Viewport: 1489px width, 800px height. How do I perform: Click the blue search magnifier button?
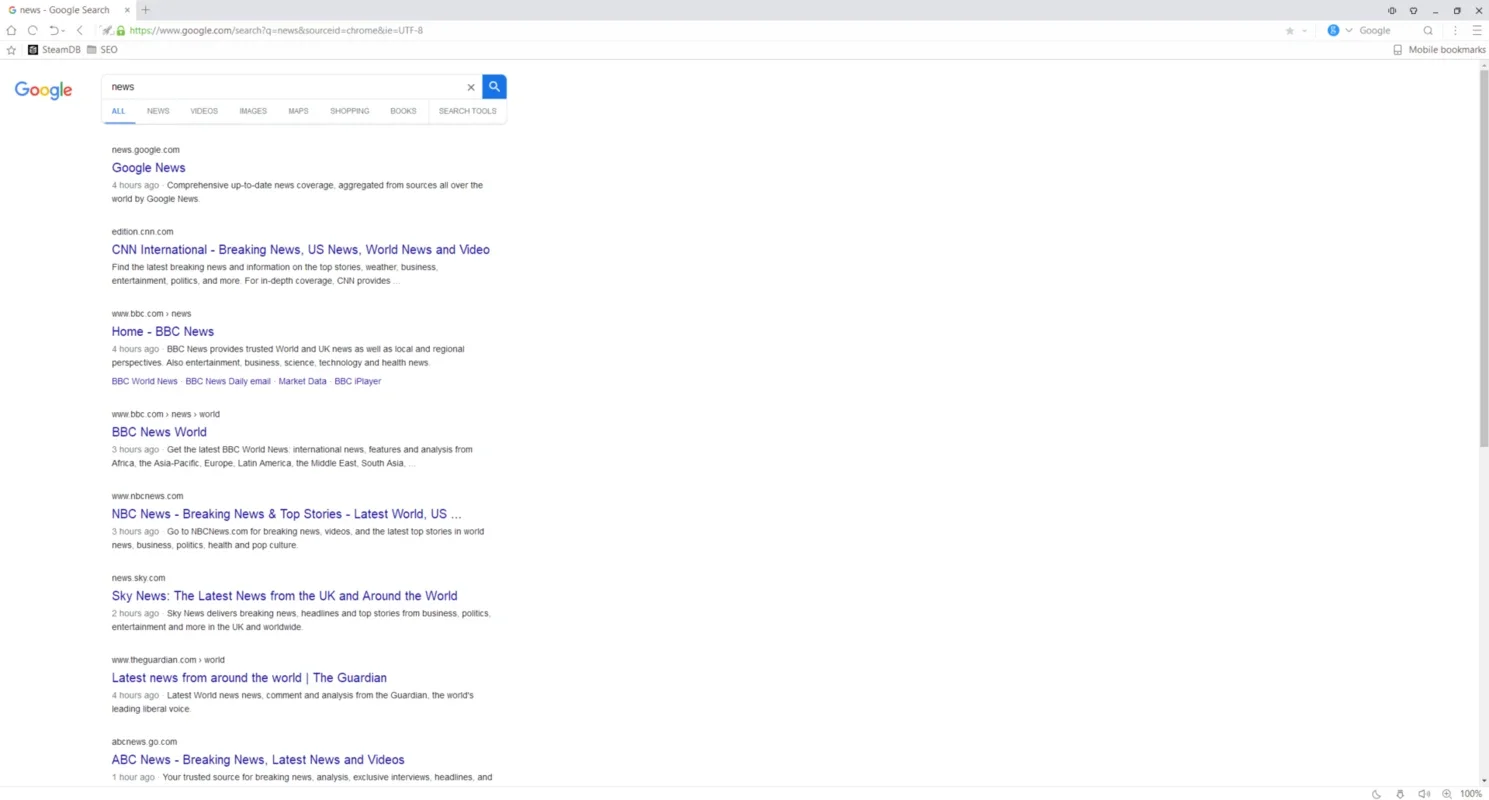[494, 86]
